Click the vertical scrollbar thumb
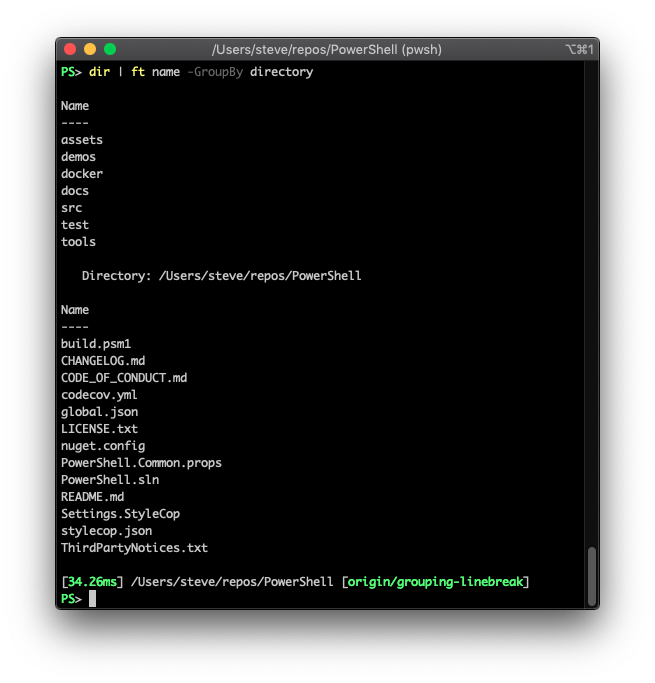655x683 pixels. click(591, 576)
